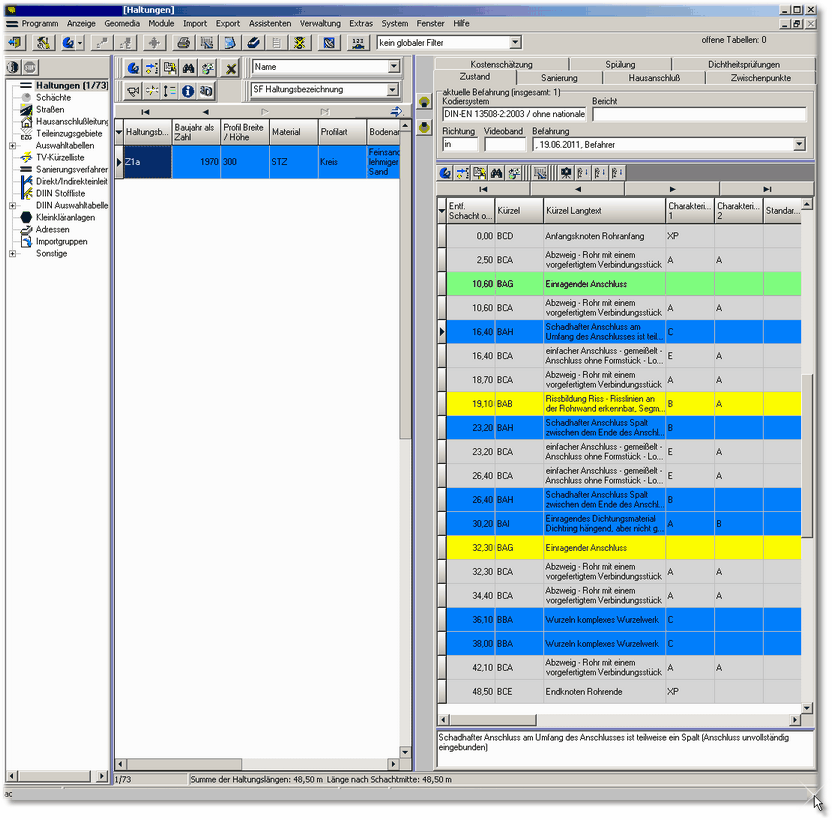Switch to the Sanierung tab
The width and height of the screenshot is (832, 820).
[x=559, y=77]
